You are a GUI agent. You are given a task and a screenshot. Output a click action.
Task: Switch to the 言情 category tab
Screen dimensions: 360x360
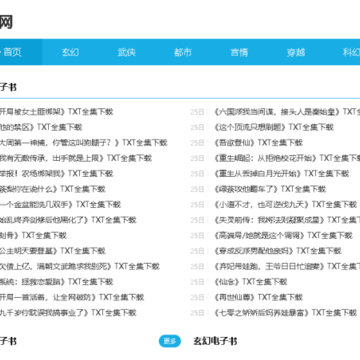pos(239,52)
